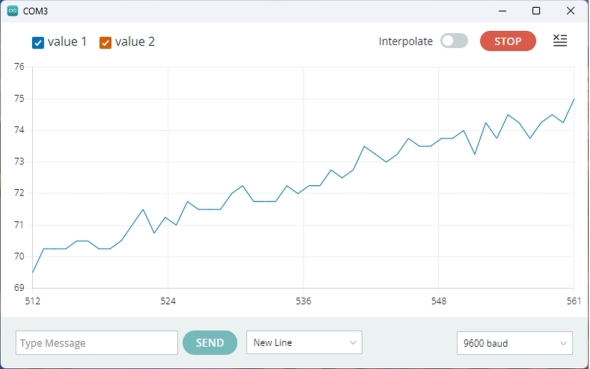Clear the plot with the clear-output icon
This screenshot has width=590, height=369.
point(560,40)
